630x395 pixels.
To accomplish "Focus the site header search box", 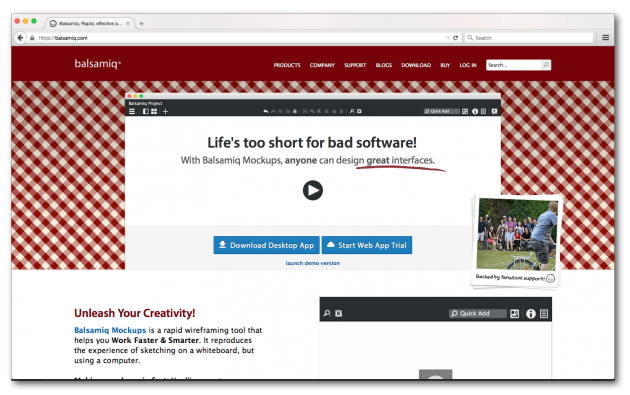I will [513, 65].
